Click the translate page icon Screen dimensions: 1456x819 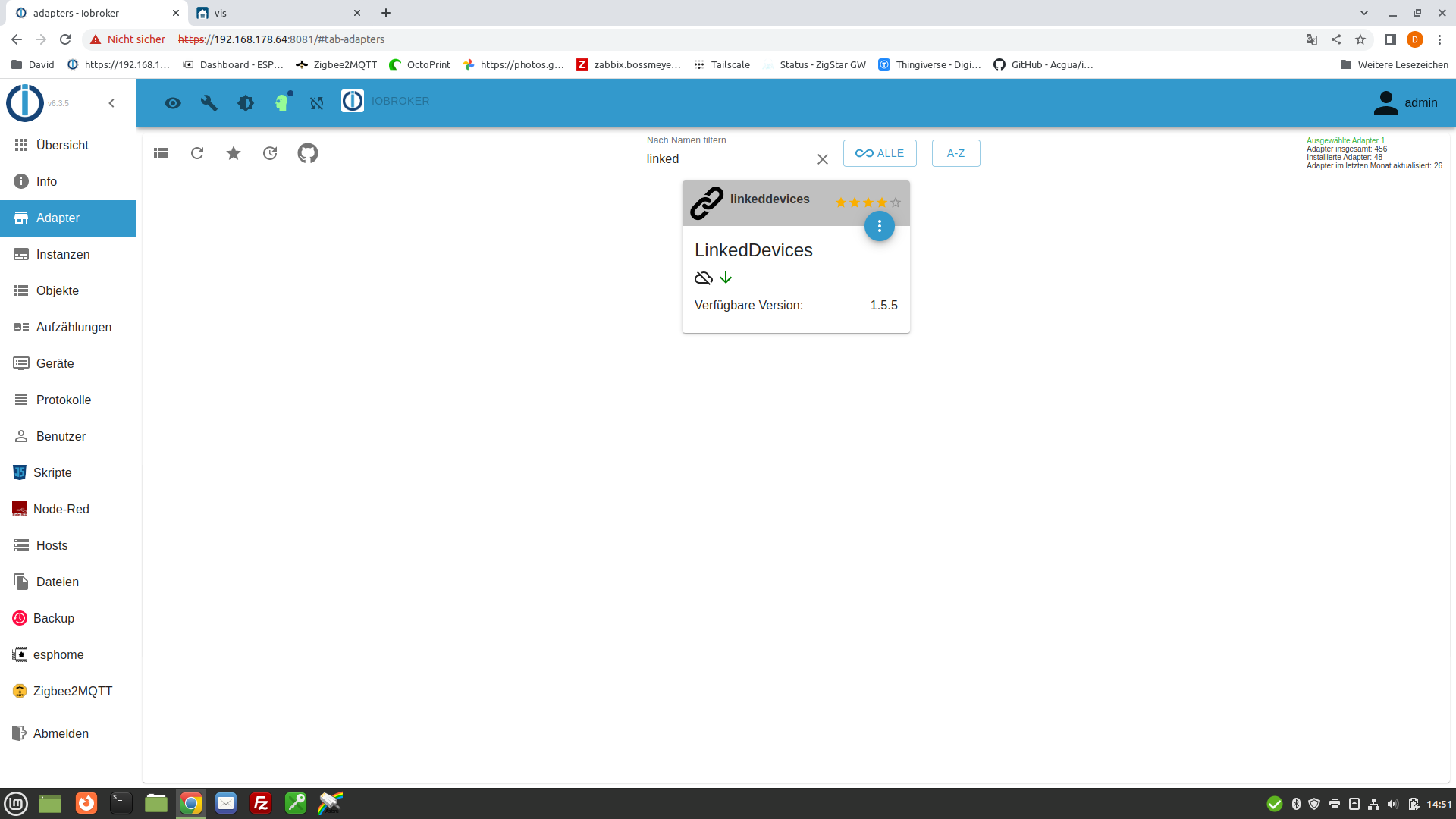click(1312, 39)
